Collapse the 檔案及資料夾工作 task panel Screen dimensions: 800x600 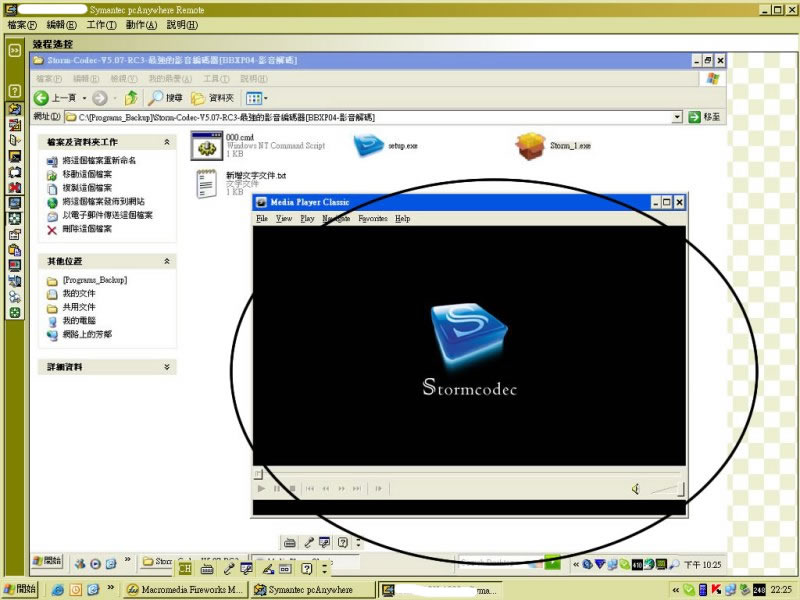(x=166, y=142)
